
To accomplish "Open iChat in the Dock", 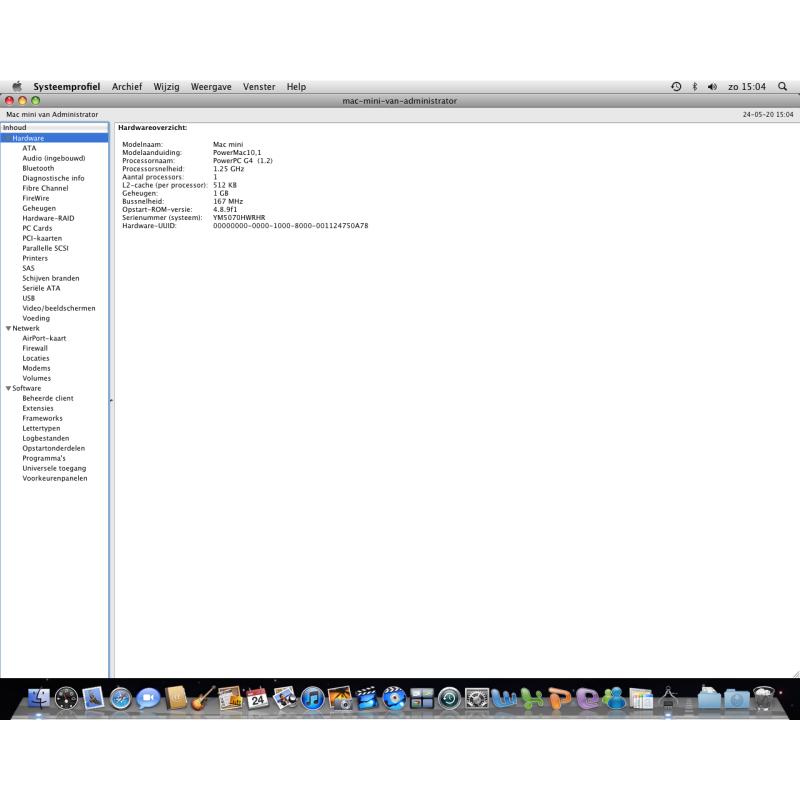I will (148, 698).
